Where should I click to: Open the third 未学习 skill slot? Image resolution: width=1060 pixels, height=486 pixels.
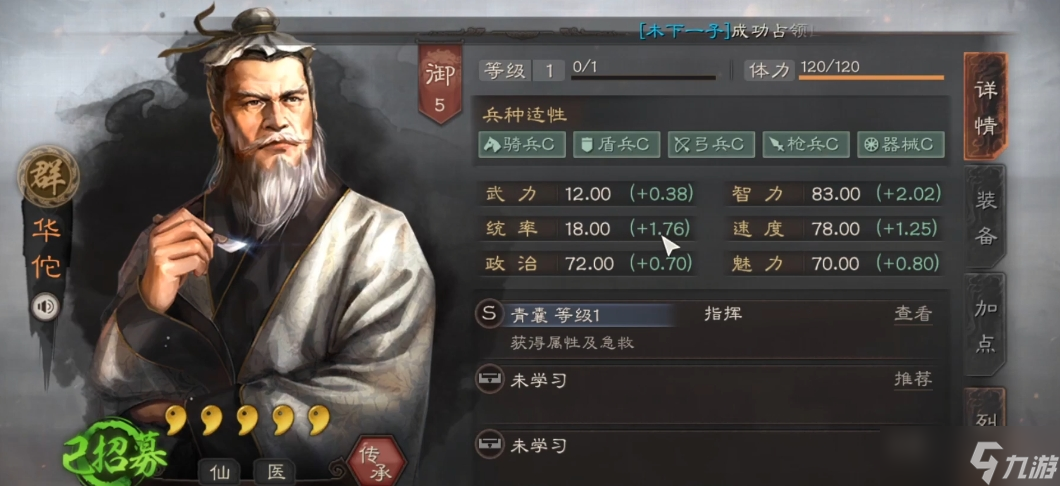[710, 445]
